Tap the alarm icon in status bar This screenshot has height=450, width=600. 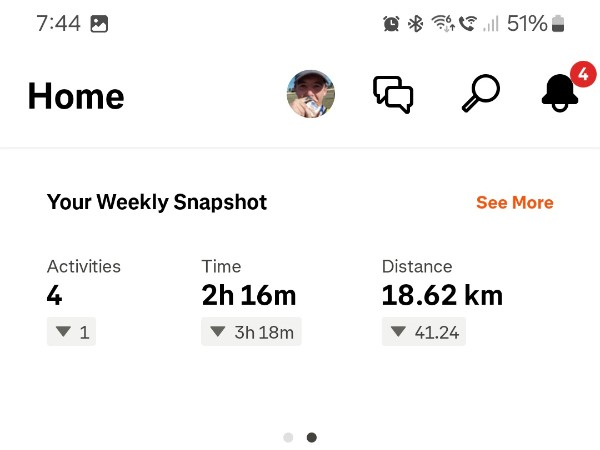click(x=391, y=23)
